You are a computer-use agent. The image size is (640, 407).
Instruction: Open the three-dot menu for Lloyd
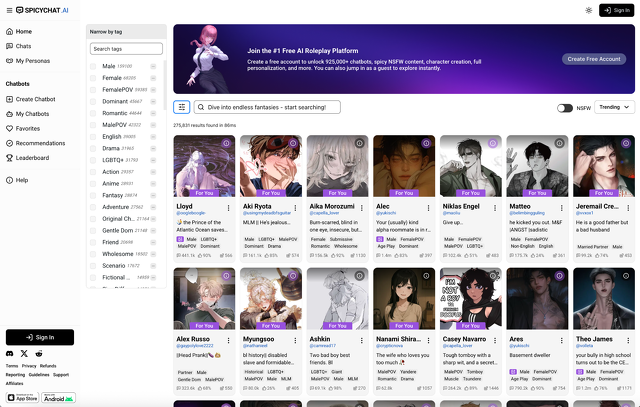[229, 208]
